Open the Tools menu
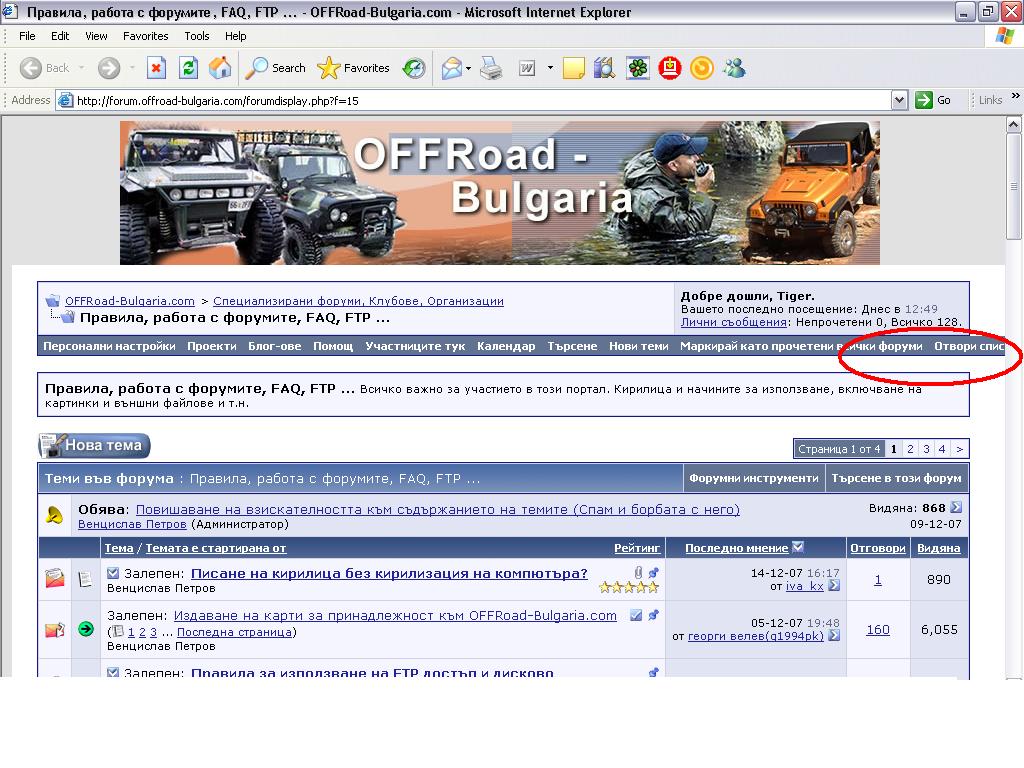Image resolution: width=1024 pixels, height=768 pixels. click(x=197, y=36)
